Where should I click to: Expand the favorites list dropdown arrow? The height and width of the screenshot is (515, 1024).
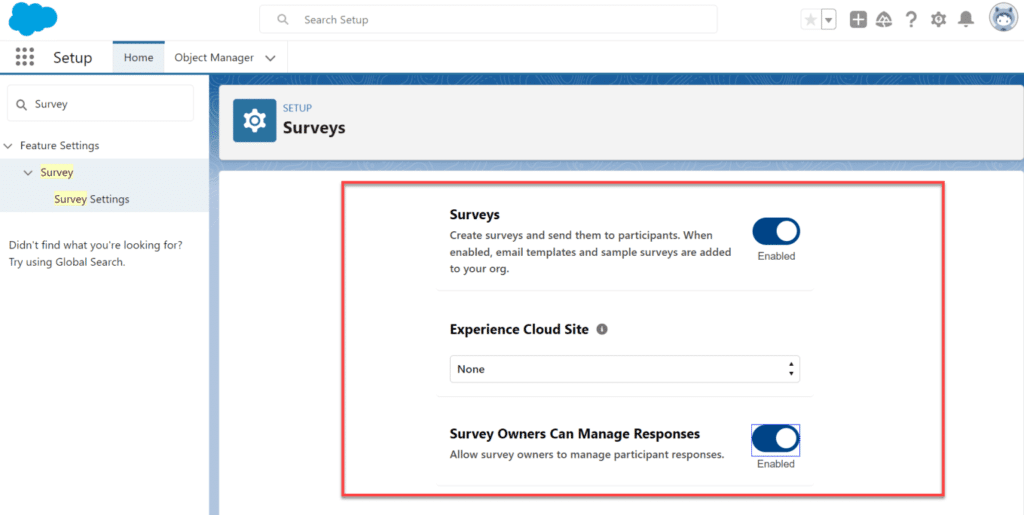tap(829, 20)
